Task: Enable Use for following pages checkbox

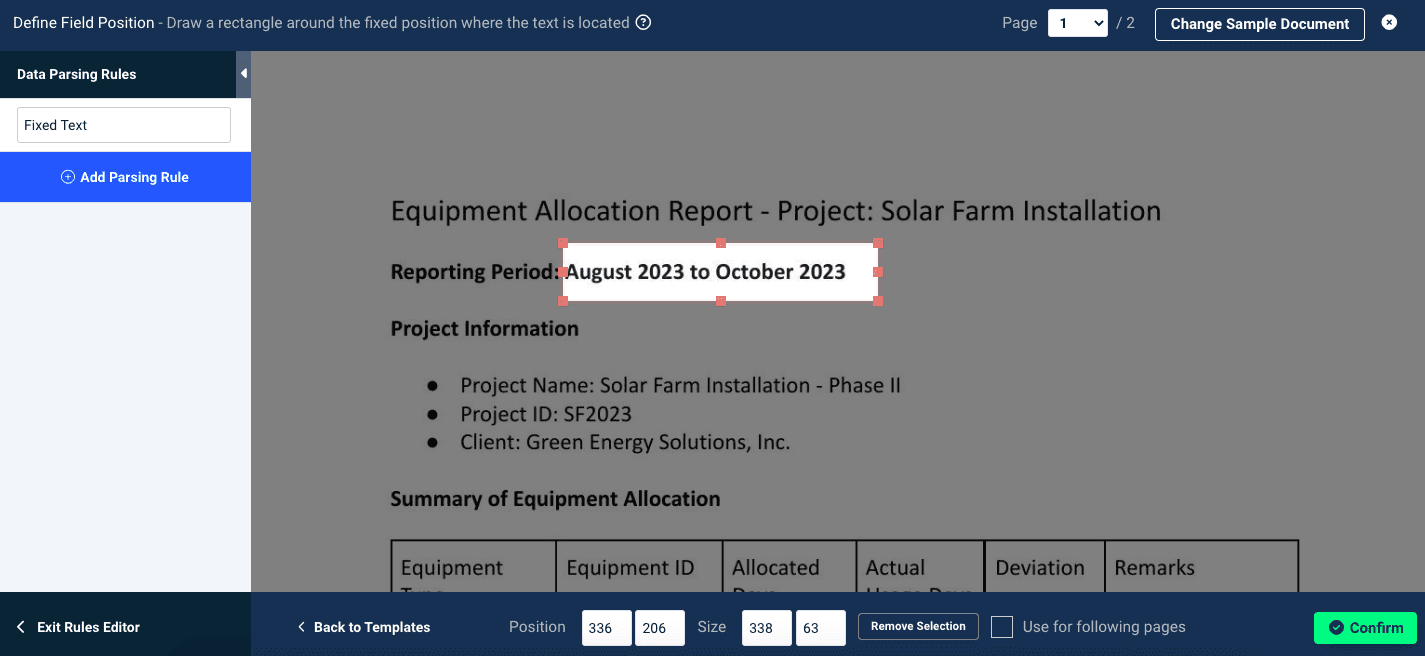Action: pyautogui.click(x=1002, y=627)
